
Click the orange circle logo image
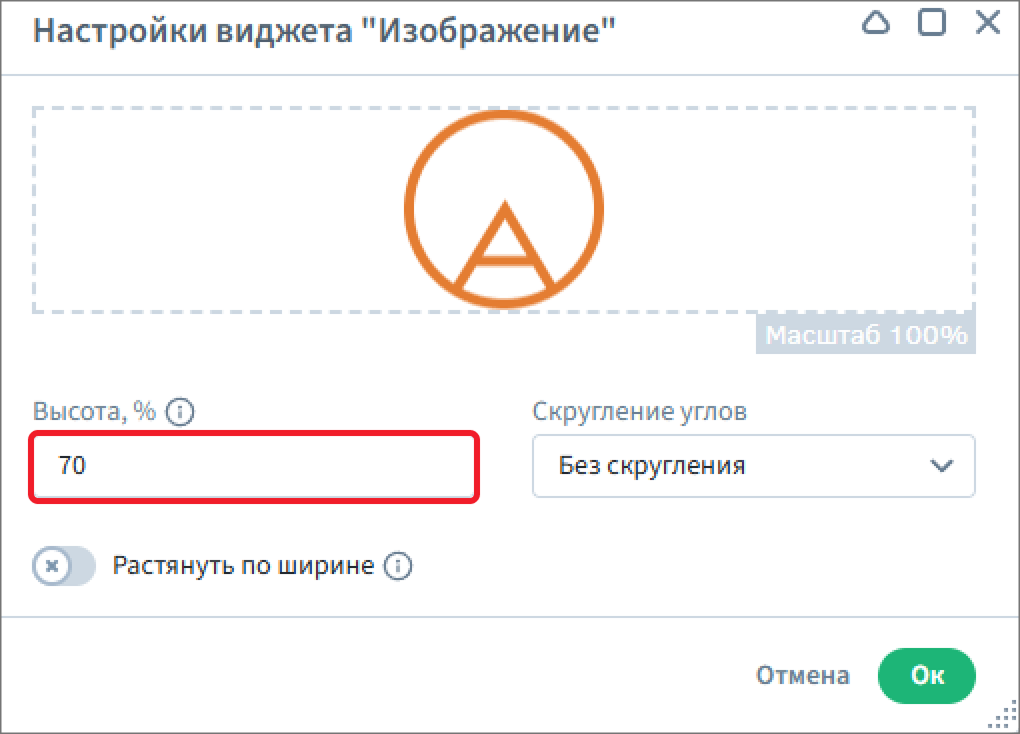[x=504, y=209]
